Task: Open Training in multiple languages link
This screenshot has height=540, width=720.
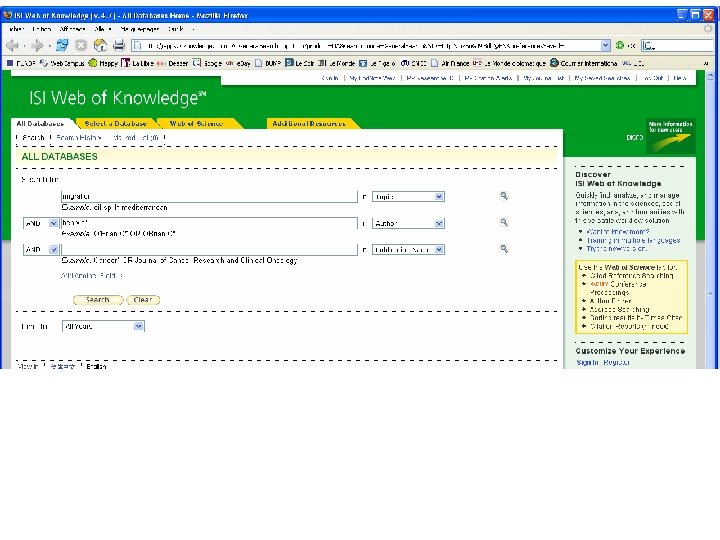Action: tap(633, 240)
